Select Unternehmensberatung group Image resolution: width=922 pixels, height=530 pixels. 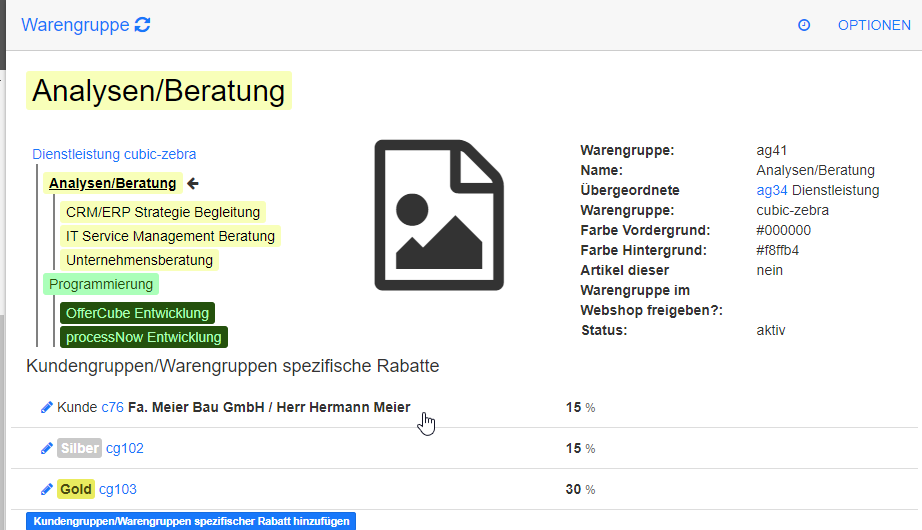click(139, 260)
